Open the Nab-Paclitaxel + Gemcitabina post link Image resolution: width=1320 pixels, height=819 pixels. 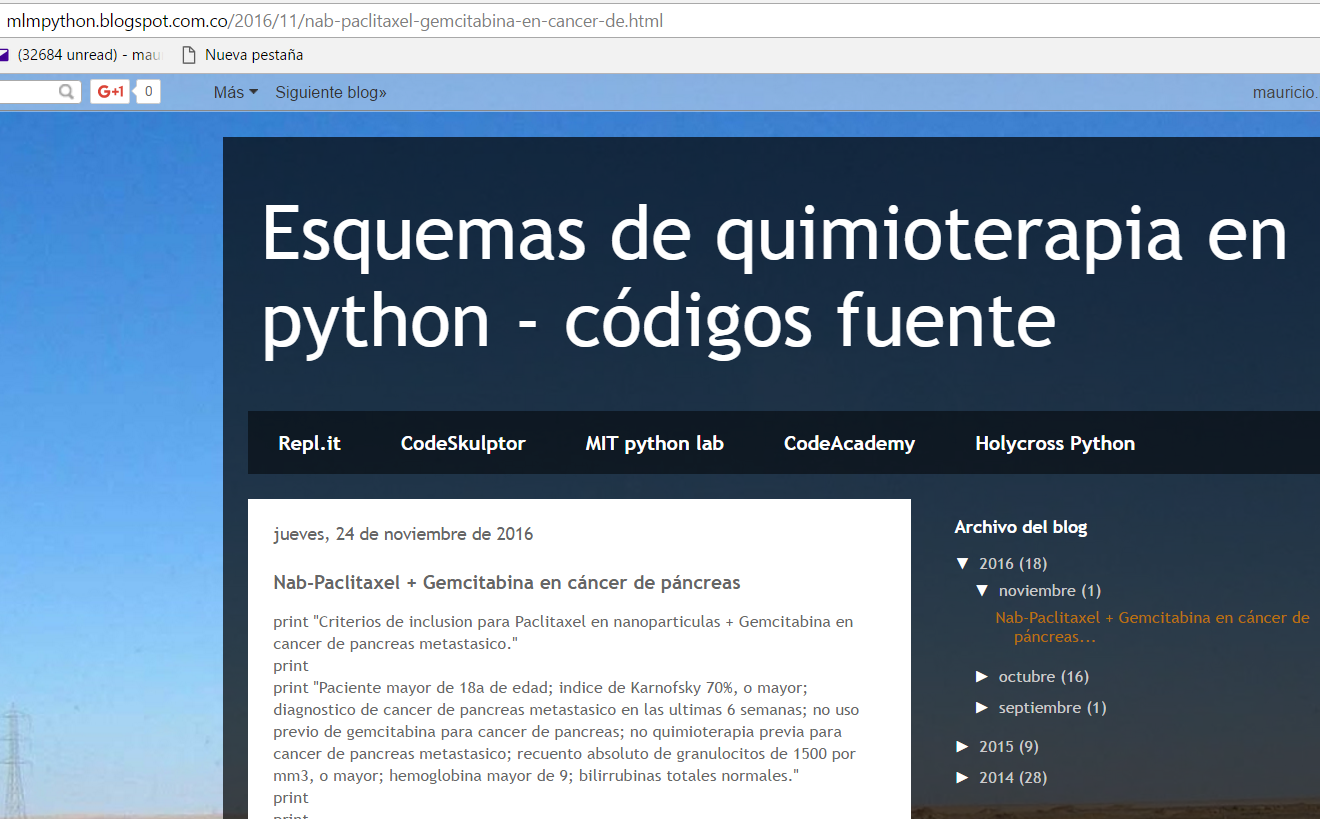point(1152,618)
